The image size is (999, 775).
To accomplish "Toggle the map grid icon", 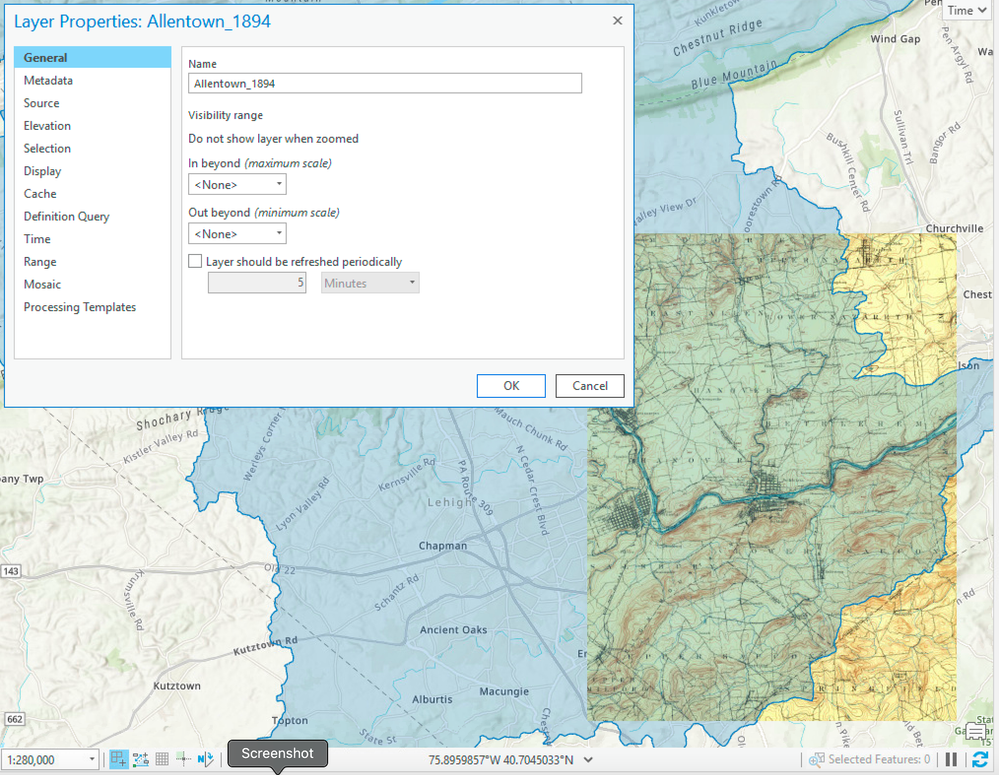I will point(162,759).
